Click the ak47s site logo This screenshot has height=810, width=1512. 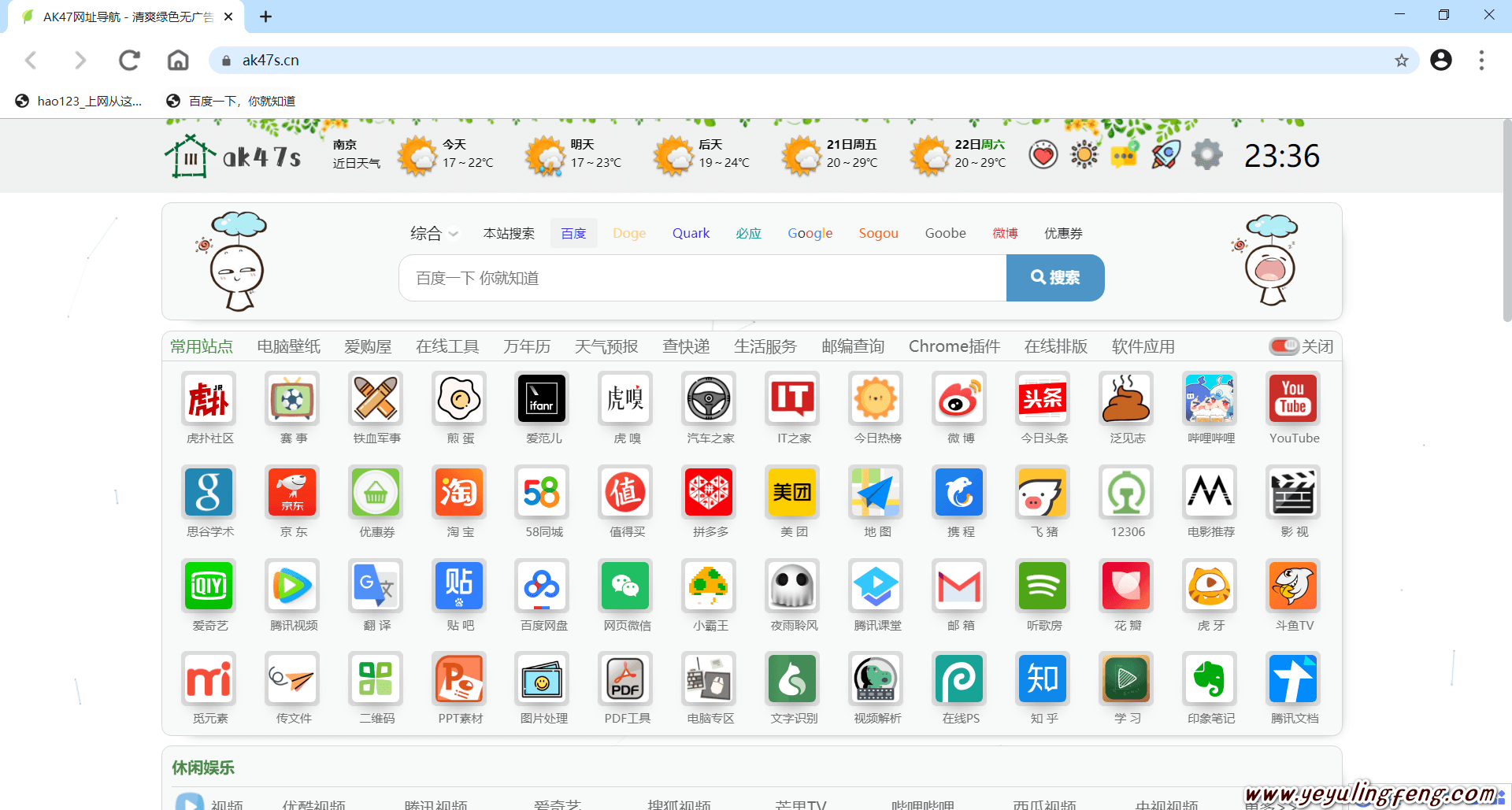point(233,156)
